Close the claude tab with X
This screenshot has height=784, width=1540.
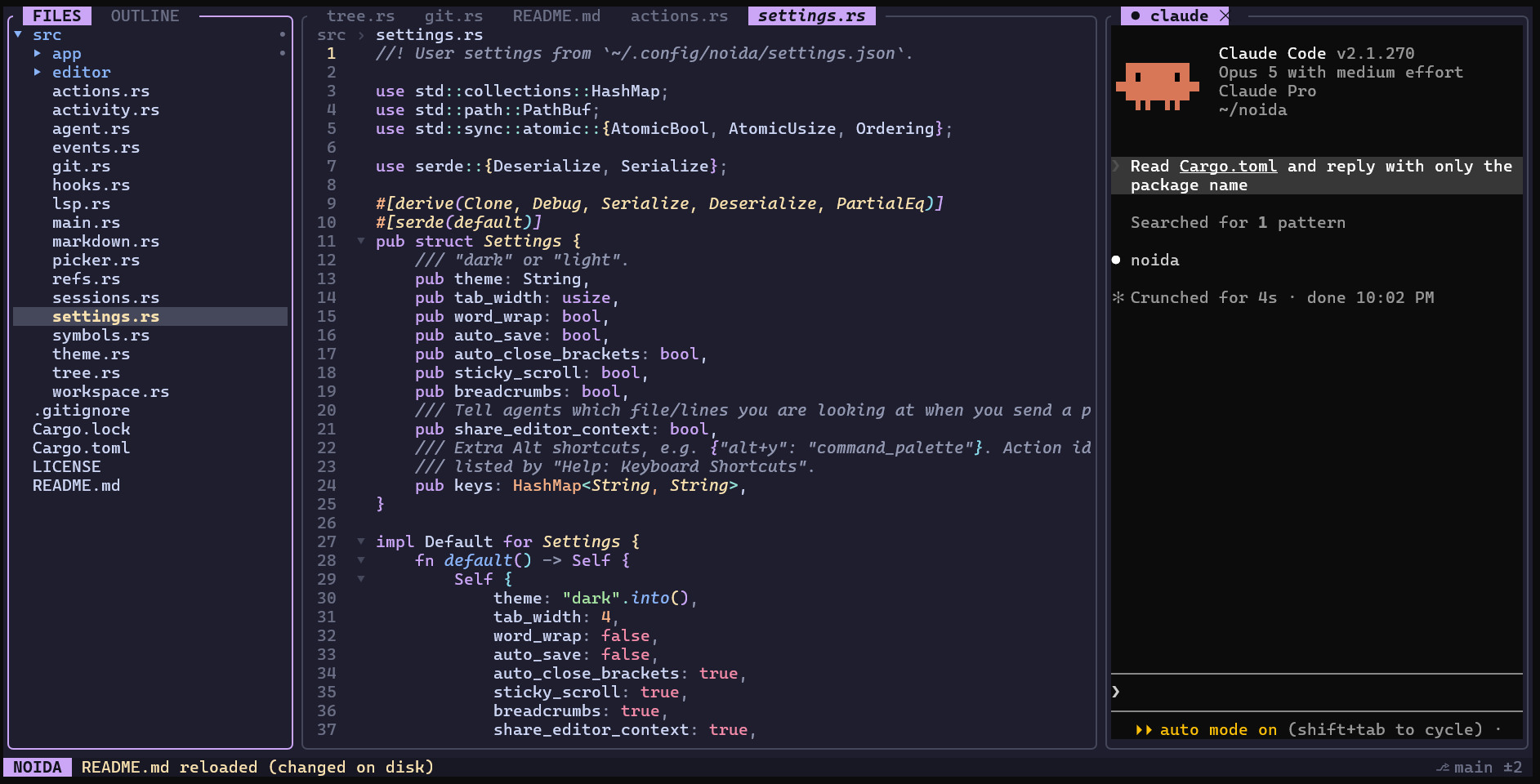[x=1224, y=16]
